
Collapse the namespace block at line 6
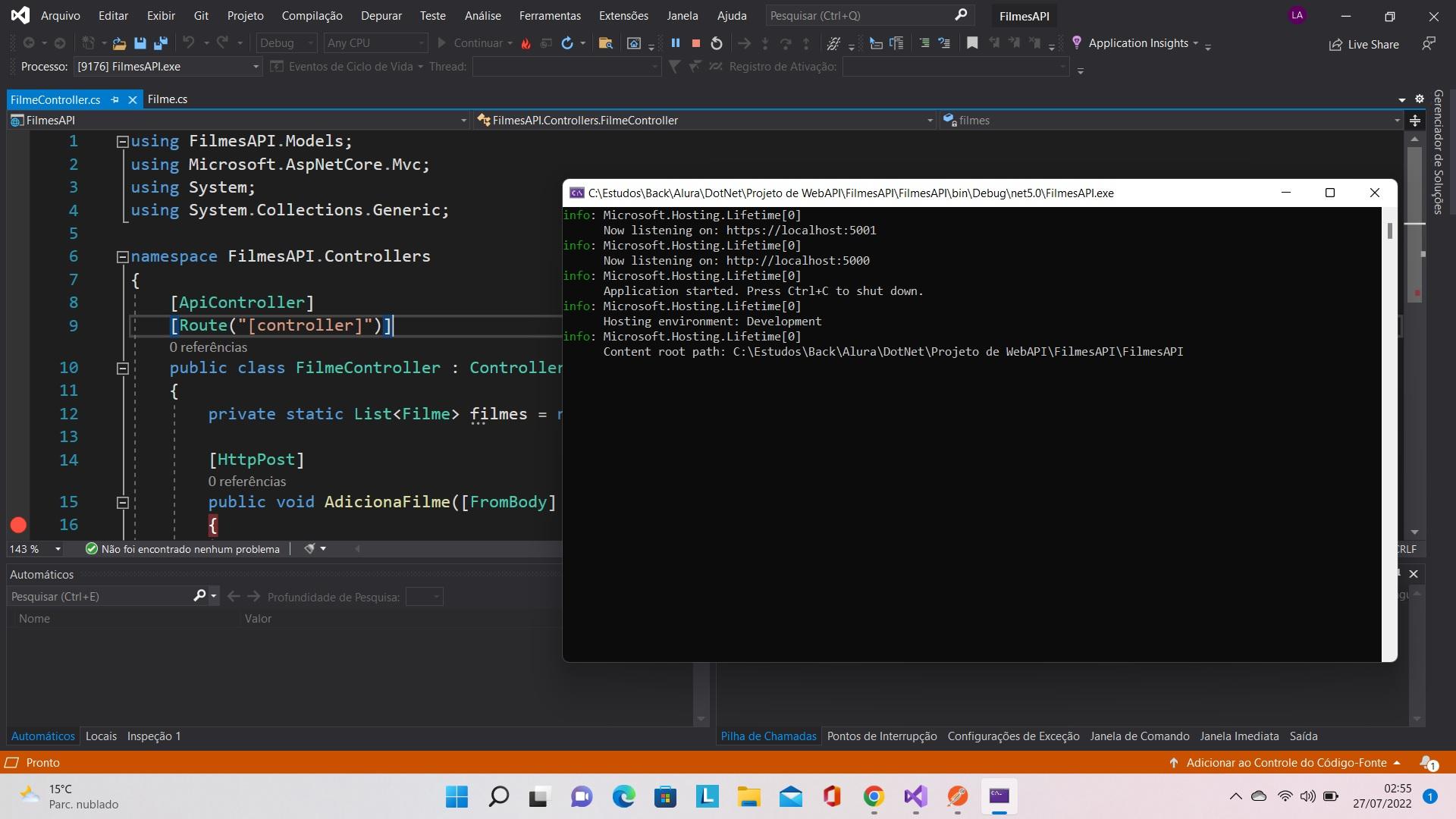click(122, 257)
